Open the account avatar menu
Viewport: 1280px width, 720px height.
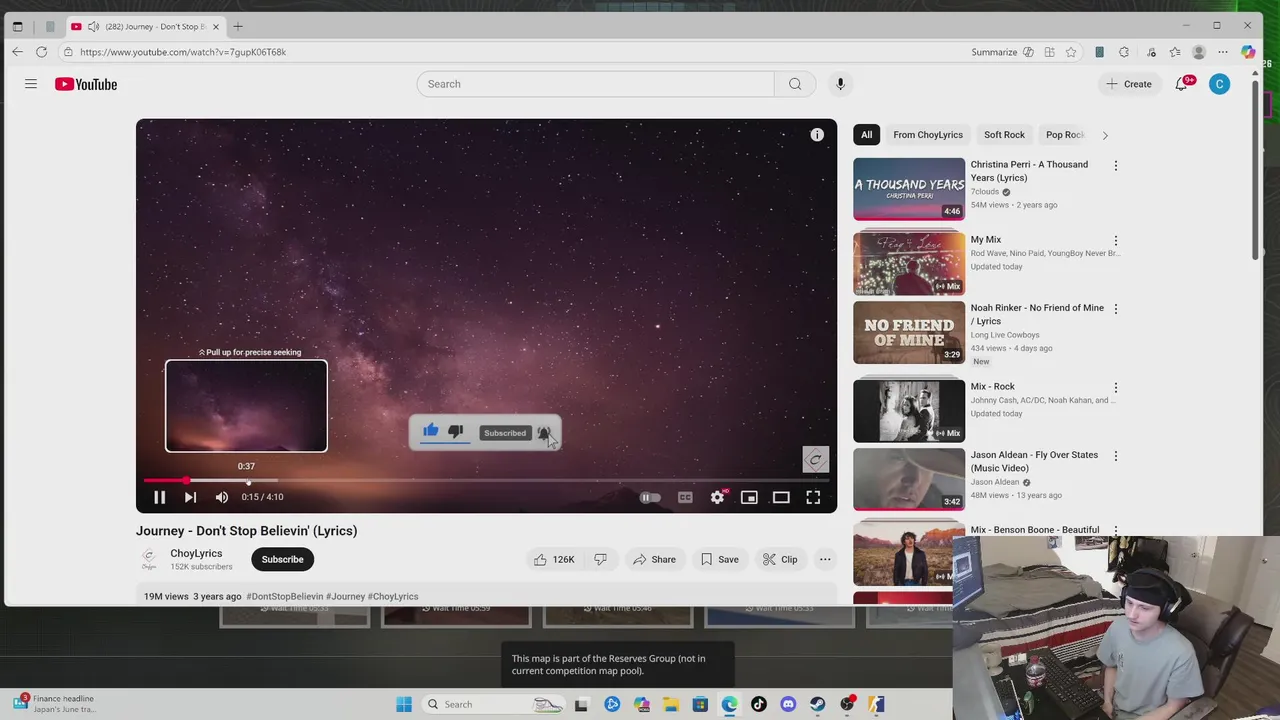click(x=1219, y=84)
